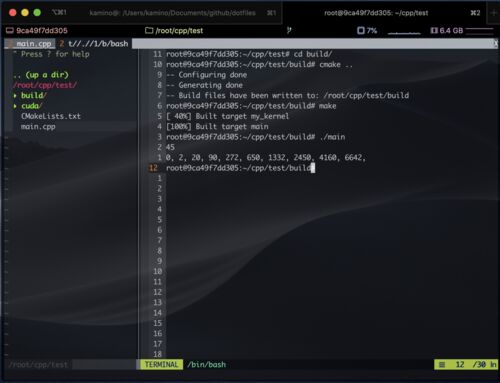The image size is (500, 383).
Task: Click the '0, 2, 20, 90, 272' output line
Action: 266,157
